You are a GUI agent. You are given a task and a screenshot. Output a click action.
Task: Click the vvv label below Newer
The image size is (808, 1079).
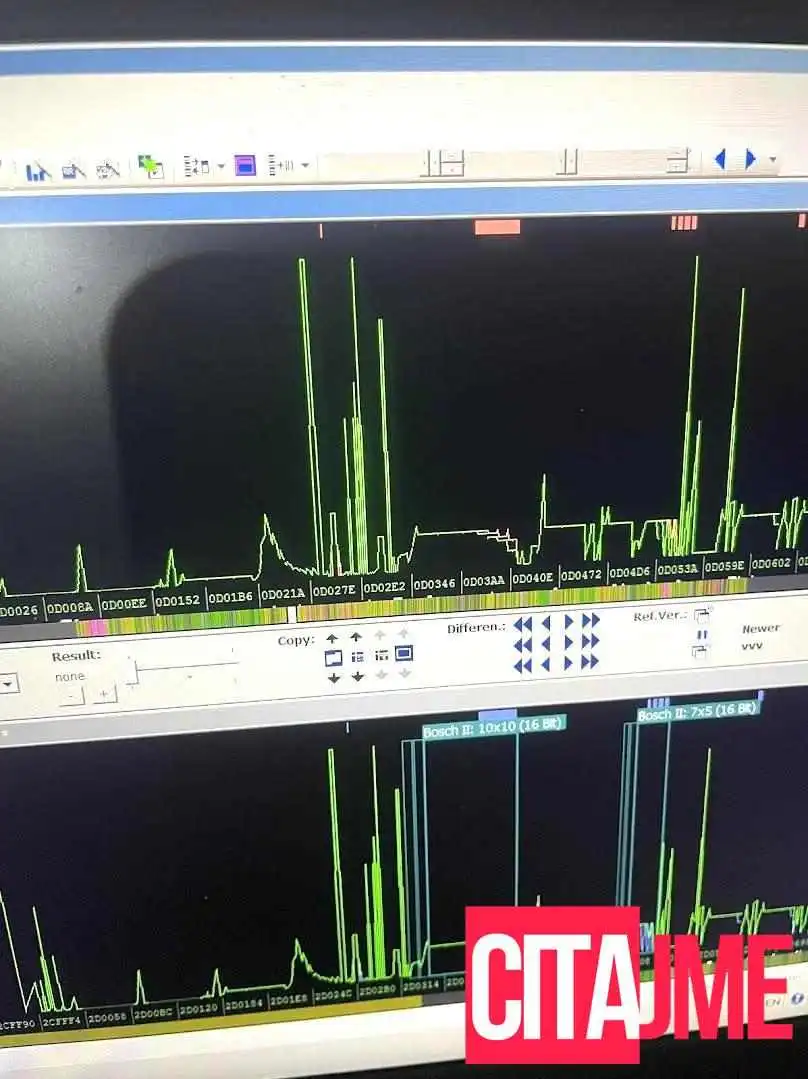click(x=752, y=645)
